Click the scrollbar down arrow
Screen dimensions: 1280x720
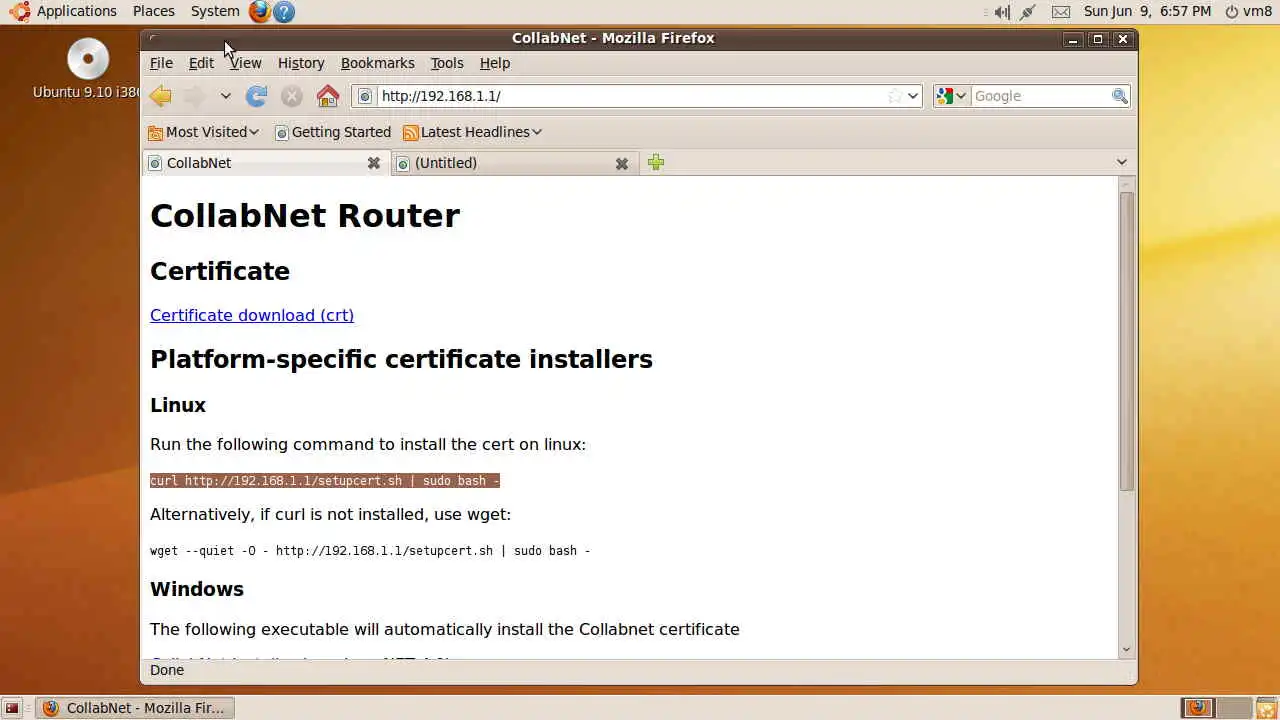click(1127, 650)
